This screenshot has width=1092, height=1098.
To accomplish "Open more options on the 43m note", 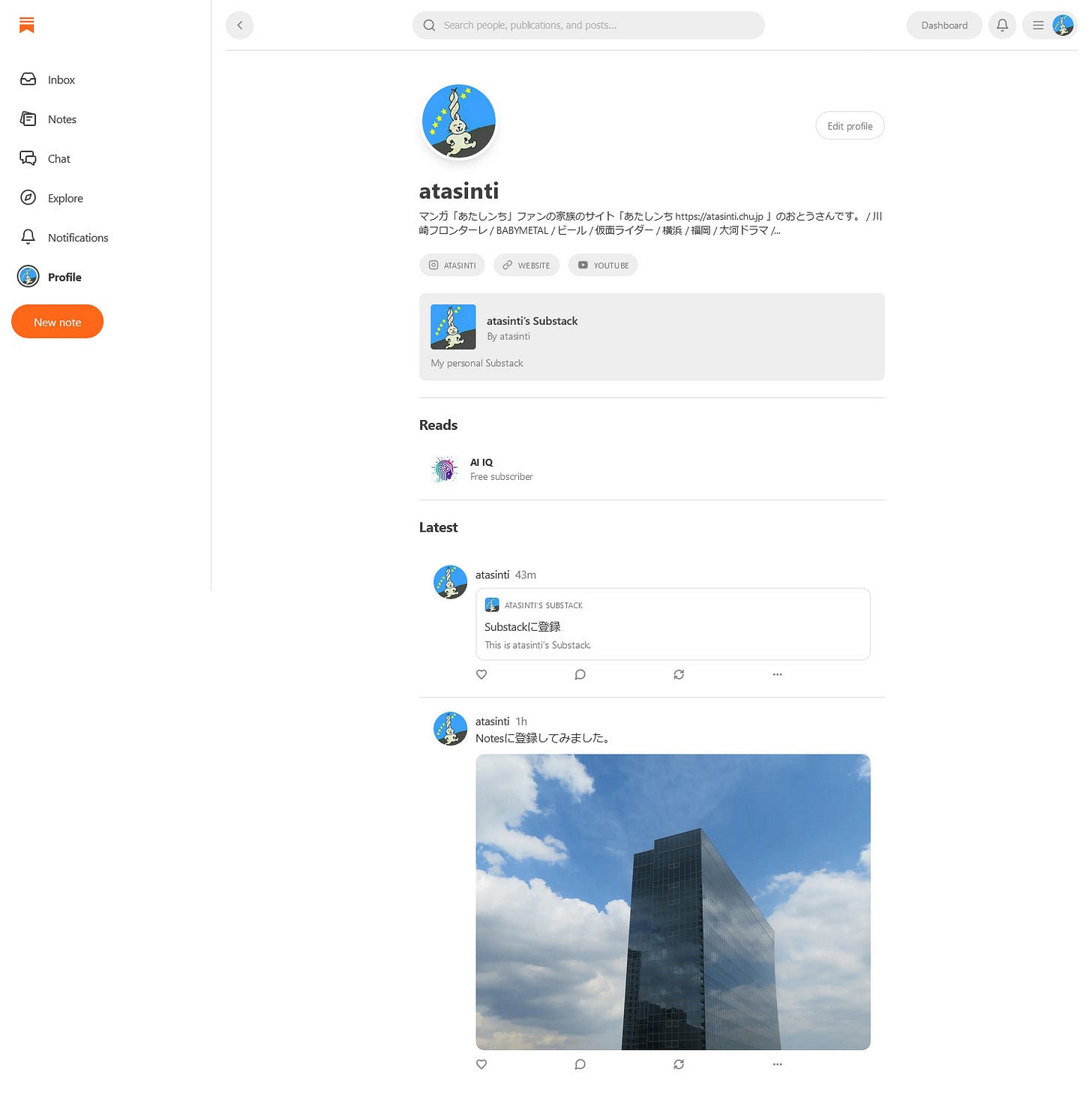I will click(778, 674).
